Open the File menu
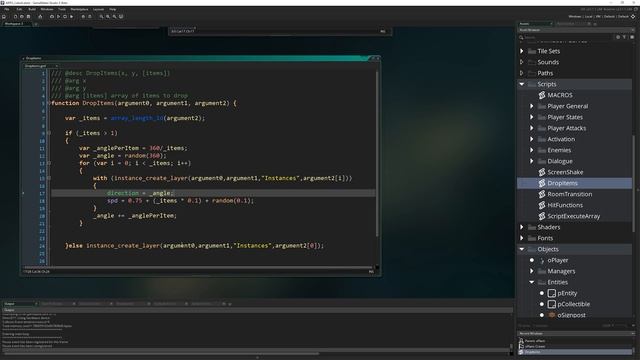 7,9
